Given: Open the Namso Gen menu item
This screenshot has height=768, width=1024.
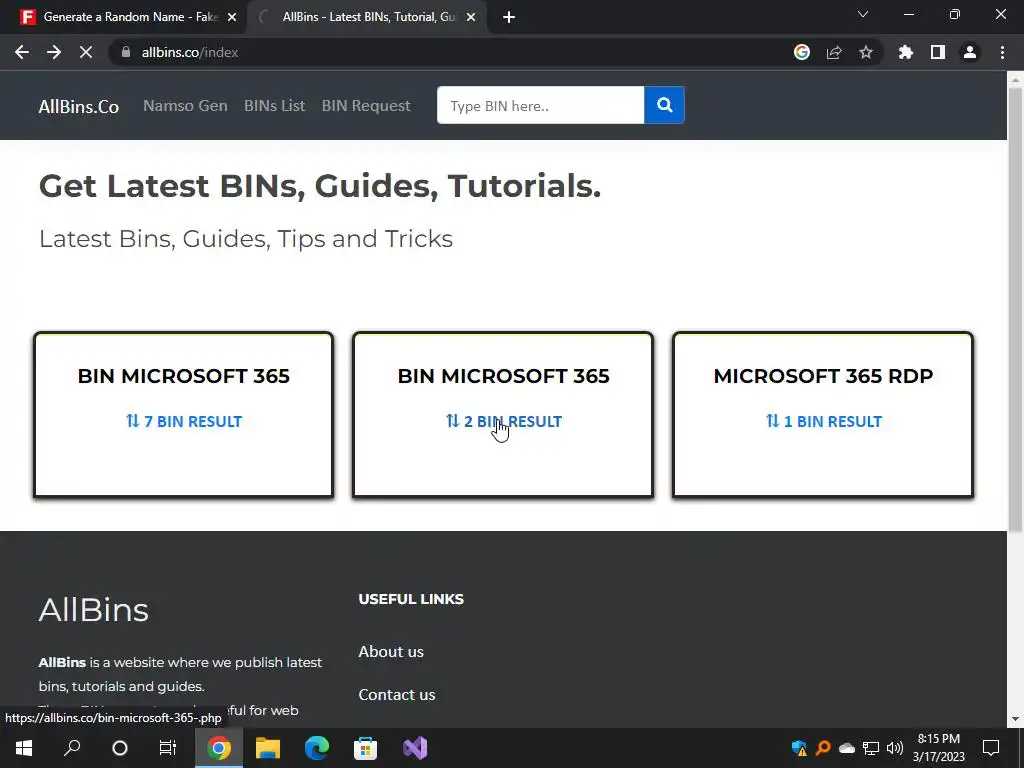Looking at the screenshot, I should pyautogui.click(x=185, y=106).
